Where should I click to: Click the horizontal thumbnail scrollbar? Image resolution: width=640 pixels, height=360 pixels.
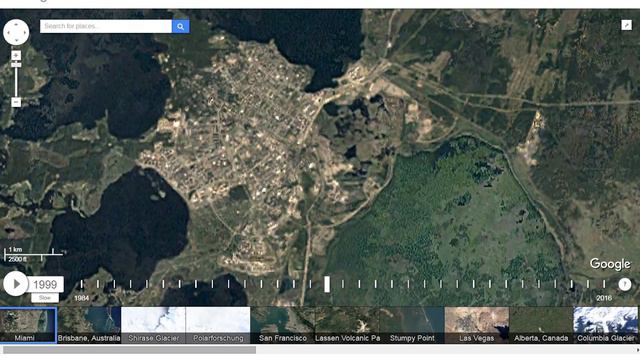[x=130, y=350]
